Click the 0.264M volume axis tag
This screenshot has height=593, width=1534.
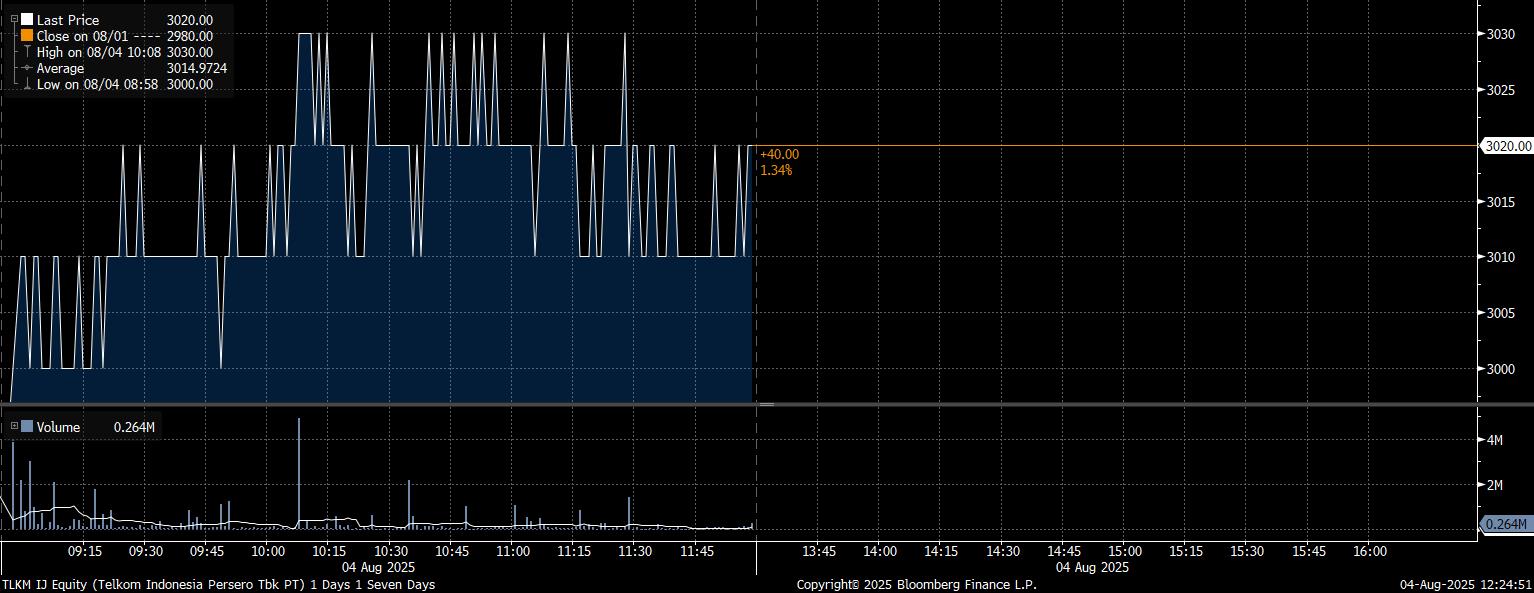click(1506, 524)
